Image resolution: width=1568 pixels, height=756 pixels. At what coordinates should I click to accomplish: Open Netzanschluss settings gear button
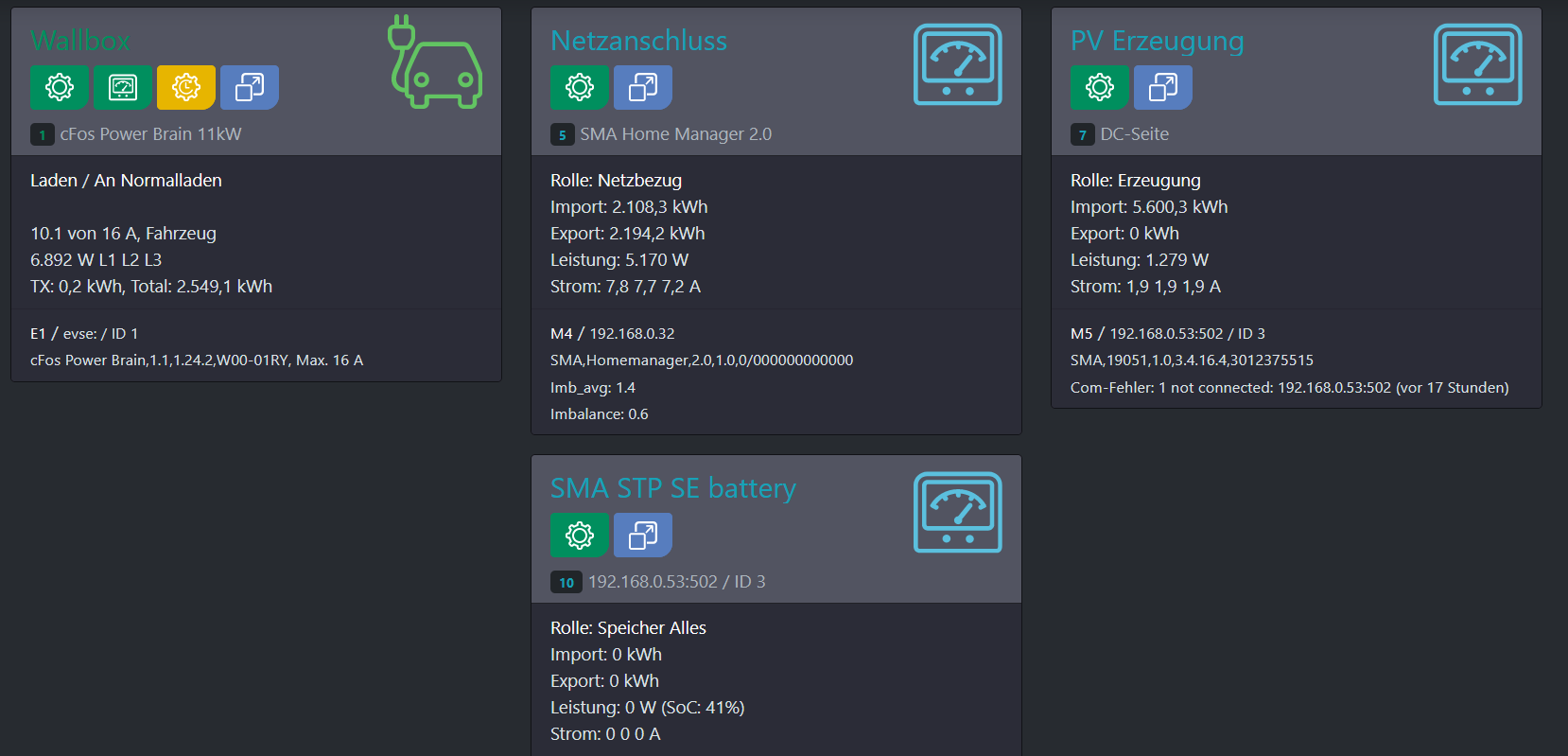pos(579,87)
